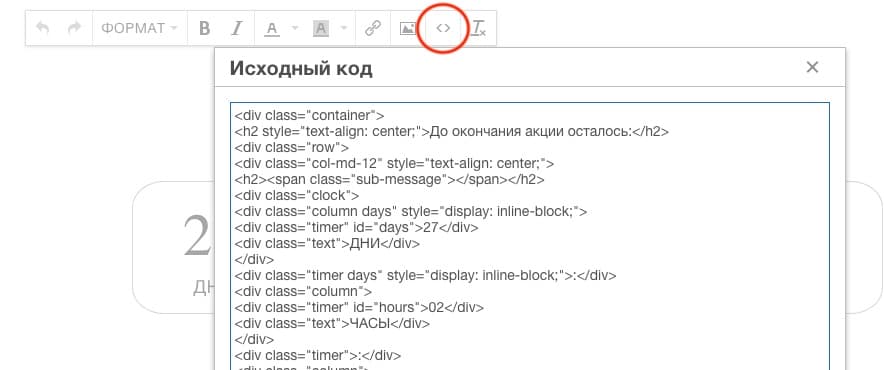Insert a link with chain icon
Screen dimensions: 884x370
pyautogui.click(x=373, y=28)
